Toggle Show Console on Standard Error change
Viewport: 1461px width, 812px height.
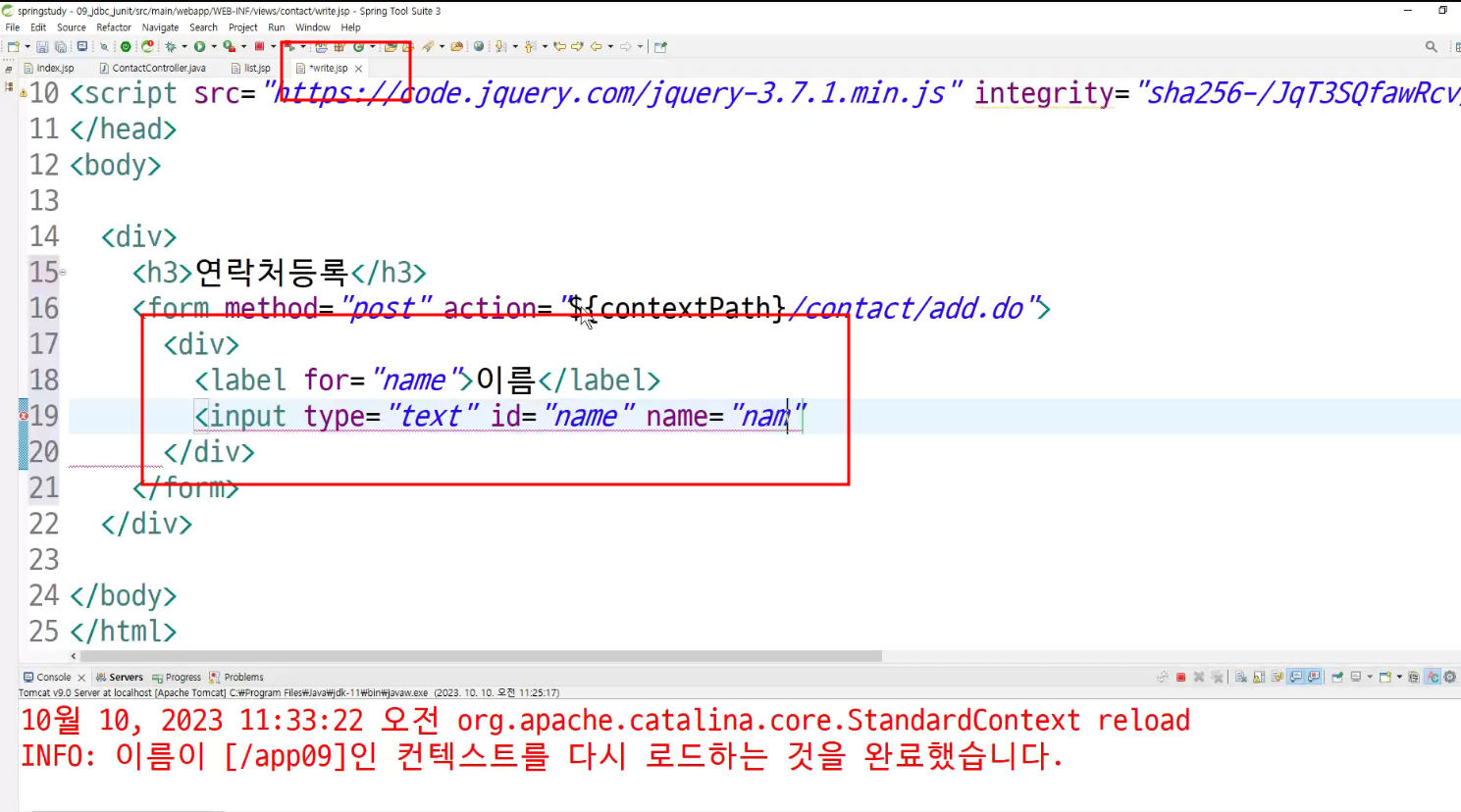1313,677
